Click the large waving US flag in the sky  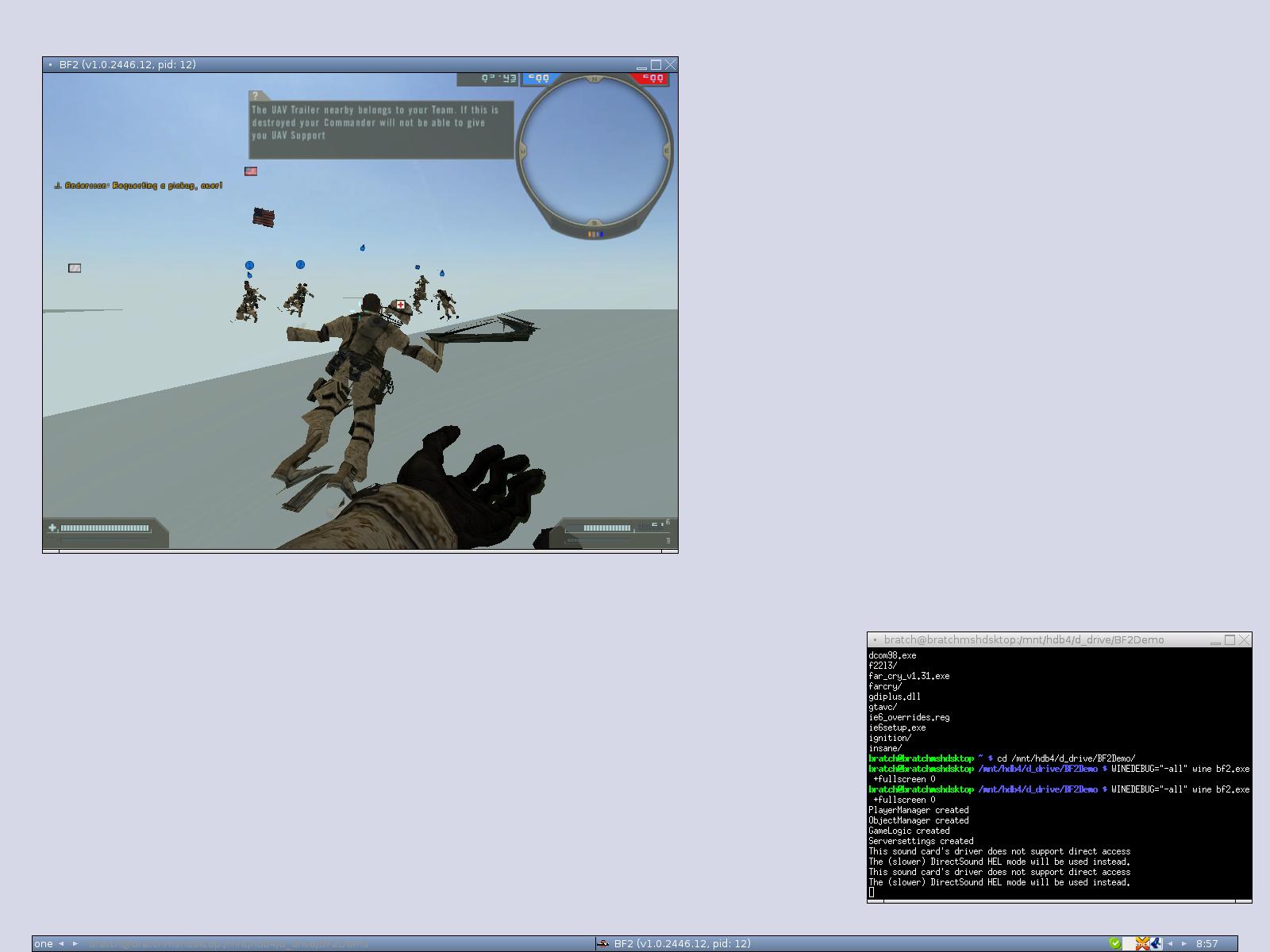coord(264,217)
